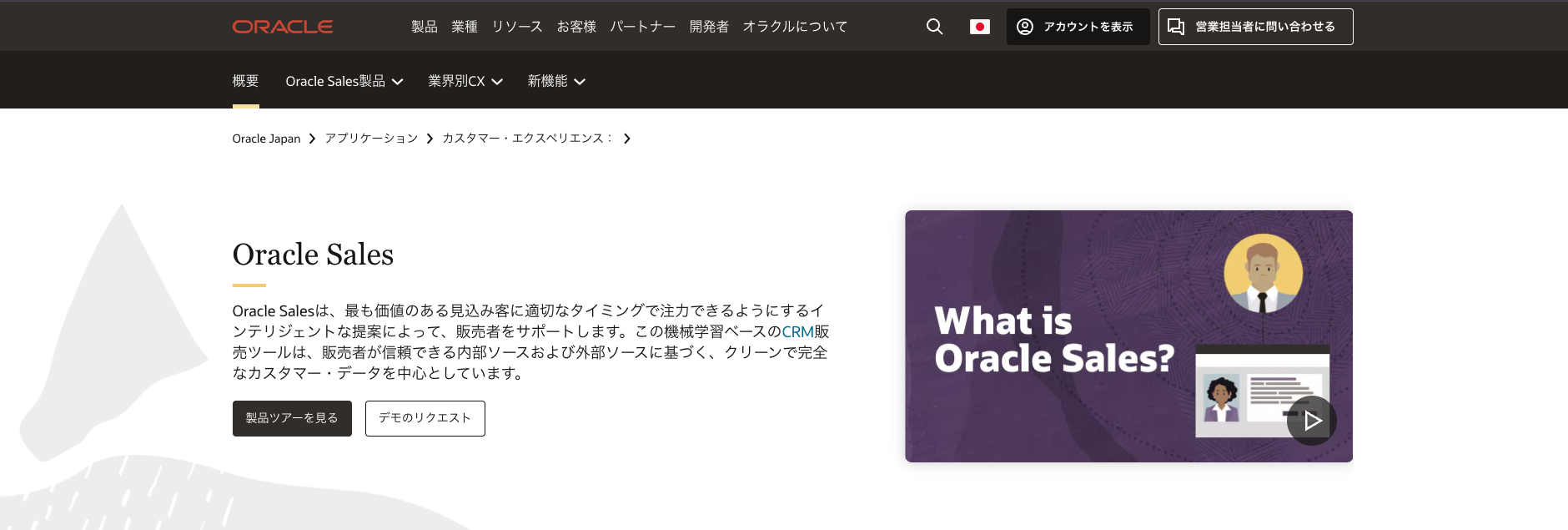1568x530 pixels.
Task: Open the 製品 menu
Action: pyautogui.click(x=425, y=27)
